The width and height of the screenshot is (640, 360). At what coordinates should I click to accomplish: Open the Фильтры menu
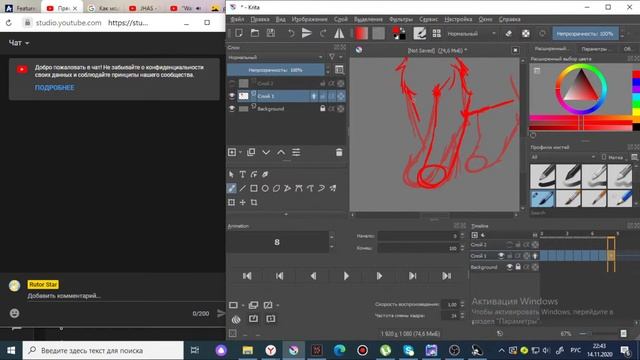coord(401,19)
